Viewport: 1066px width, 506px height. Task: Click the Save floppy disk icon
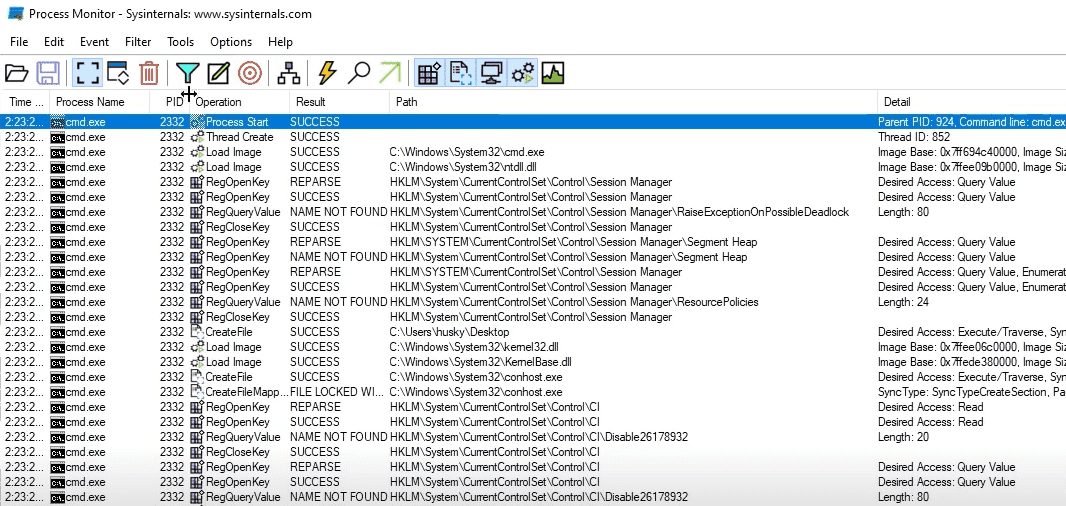click(48, 73)
